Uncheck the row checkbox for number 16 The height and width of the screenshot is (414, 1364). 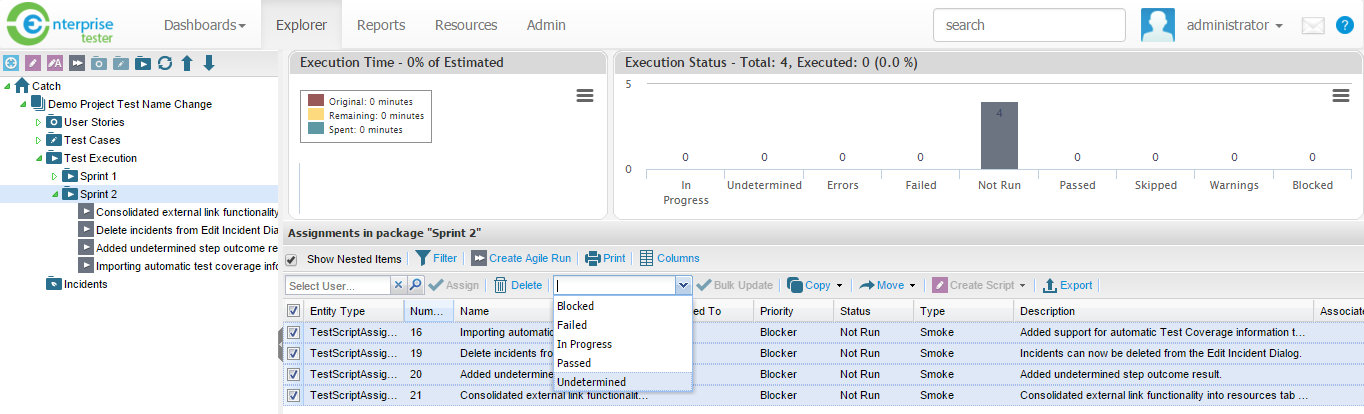[294, 333]
